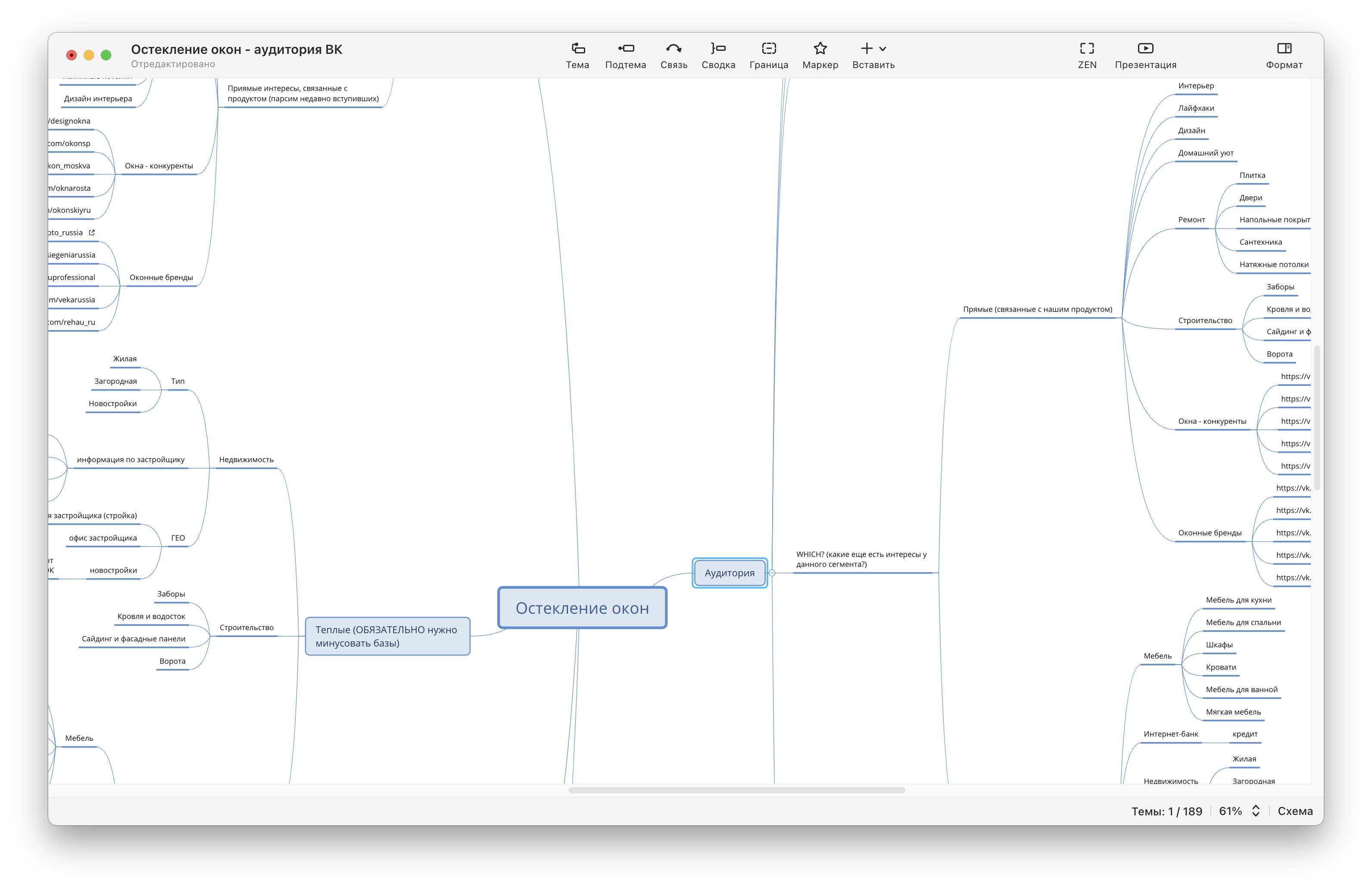
Task: Click the Тема (Topic) toolbar icon
Action: [577, 49]
